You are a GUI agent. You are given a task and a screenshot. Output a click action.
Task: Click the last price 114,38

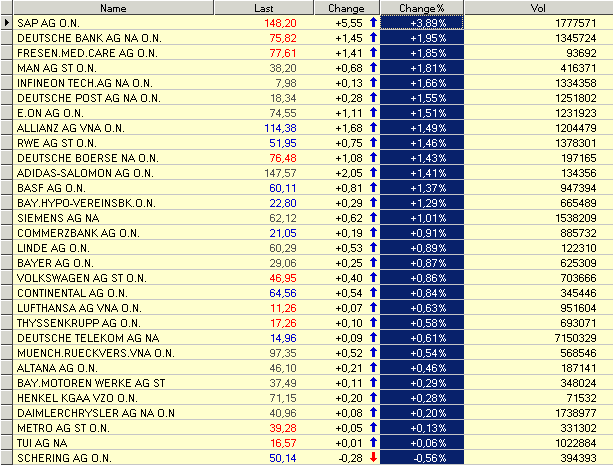(x=280, y=128)
